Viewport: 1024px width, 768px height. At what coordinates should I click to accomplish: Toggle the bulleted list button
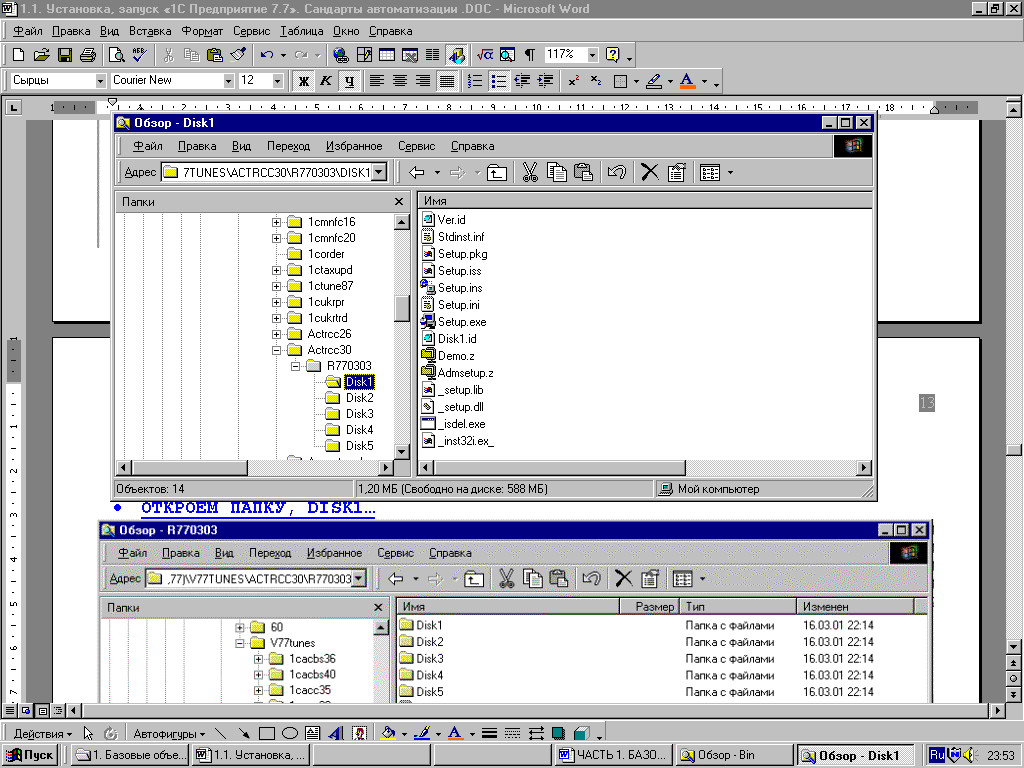[x=499, y=81]
